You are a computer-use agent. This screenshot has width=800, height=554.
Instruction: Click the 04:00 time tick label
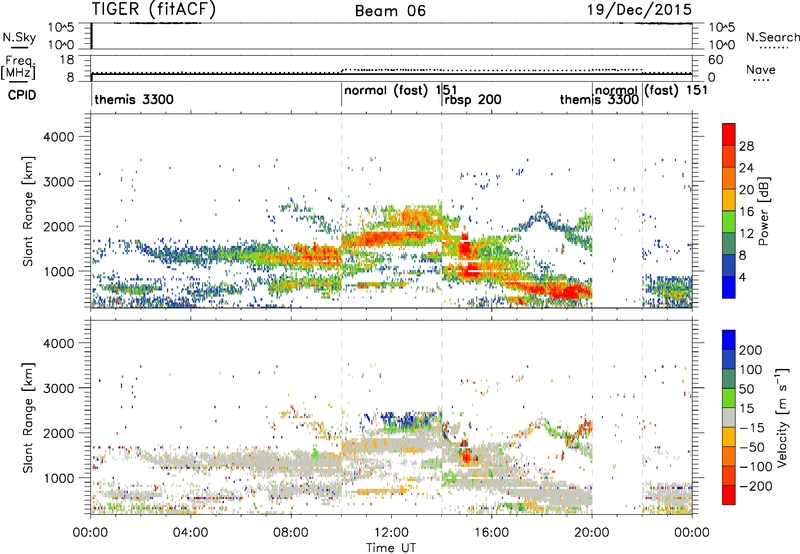(x=190, y=533)
